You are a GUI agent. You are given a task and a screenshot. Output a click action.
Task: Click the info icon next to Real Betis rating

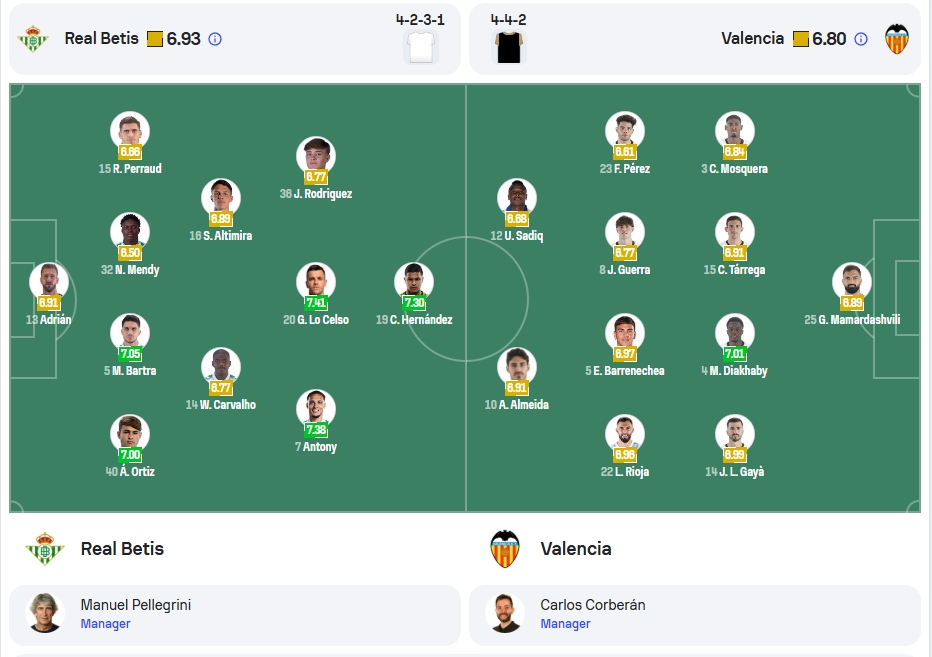coord(215,39)
